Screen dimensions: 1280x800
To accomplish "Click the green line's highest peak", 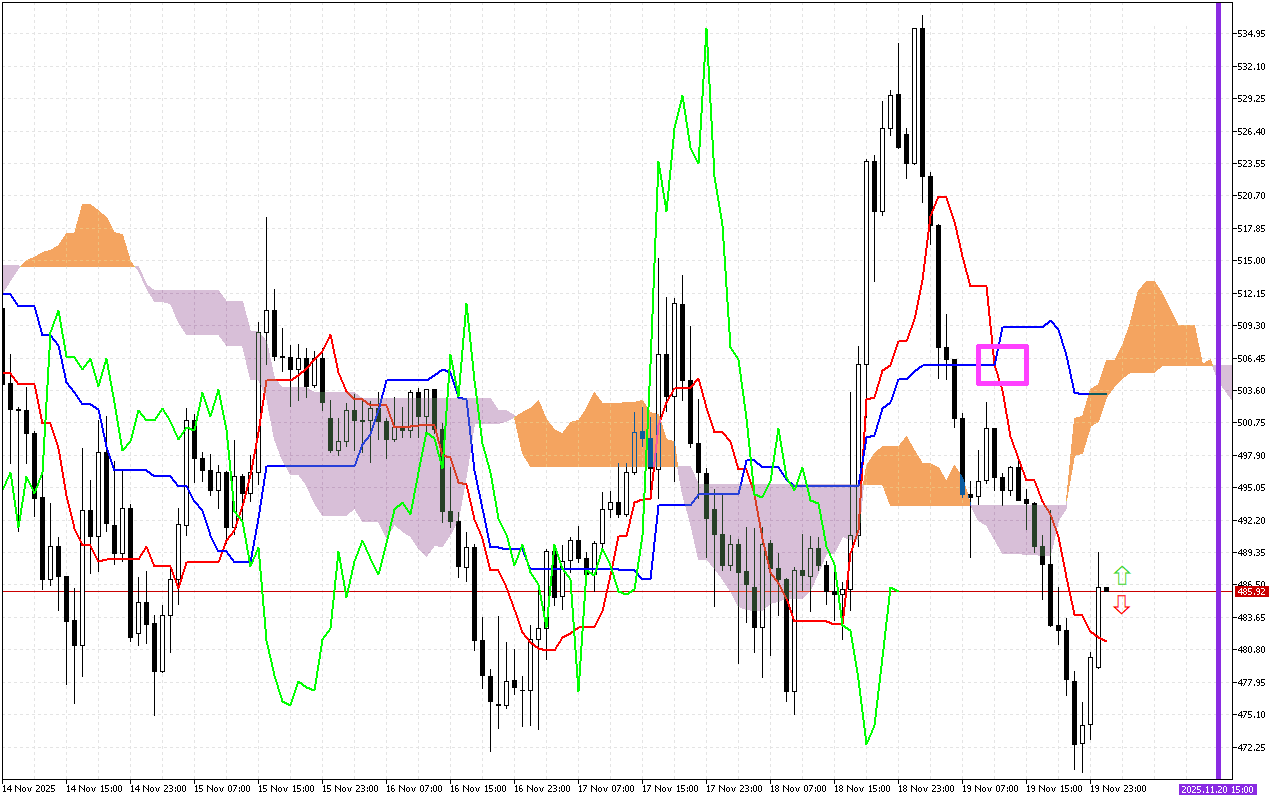I will coord(706,32).
